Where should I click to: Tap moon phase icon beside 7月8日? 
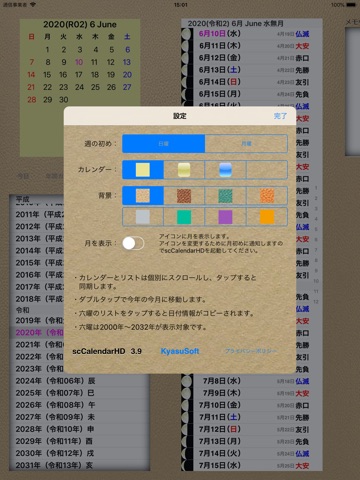pos(187,381)
